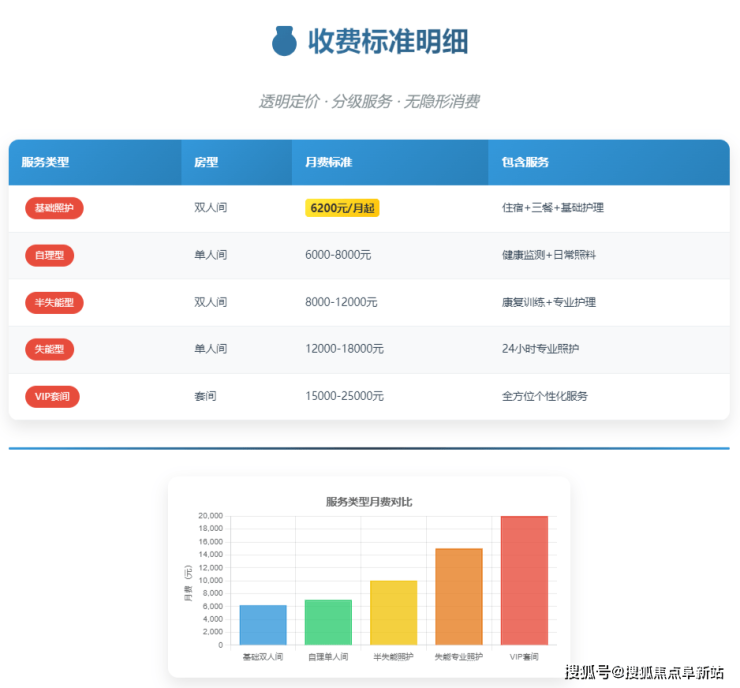Click the 24小时专业照护 service cell
Screen dimensions: 740x688
(x=540, y=349)
